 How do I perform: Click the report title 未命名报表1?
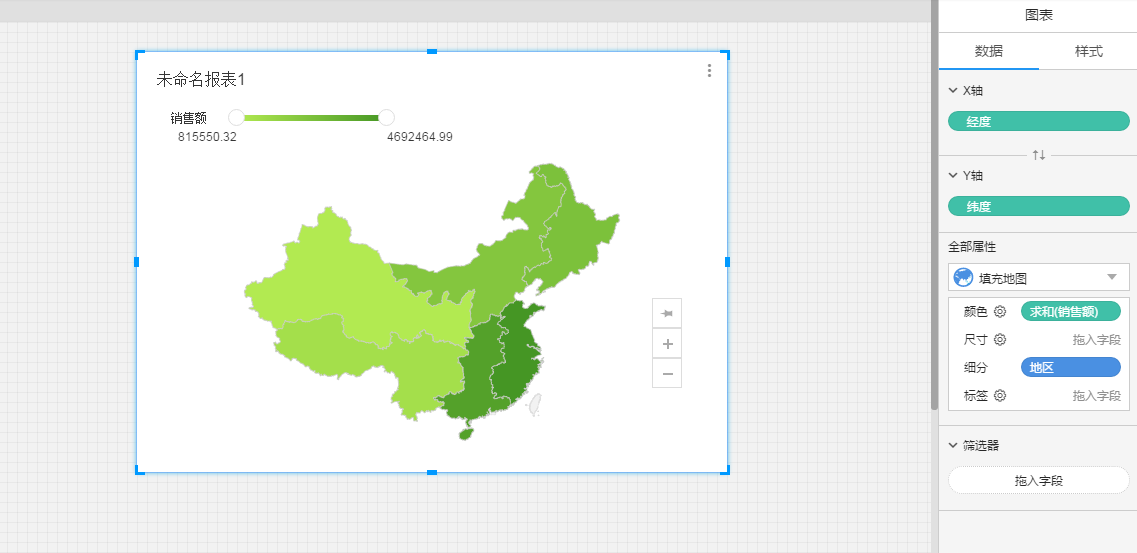pyautogui.click(x=201, y=80)
